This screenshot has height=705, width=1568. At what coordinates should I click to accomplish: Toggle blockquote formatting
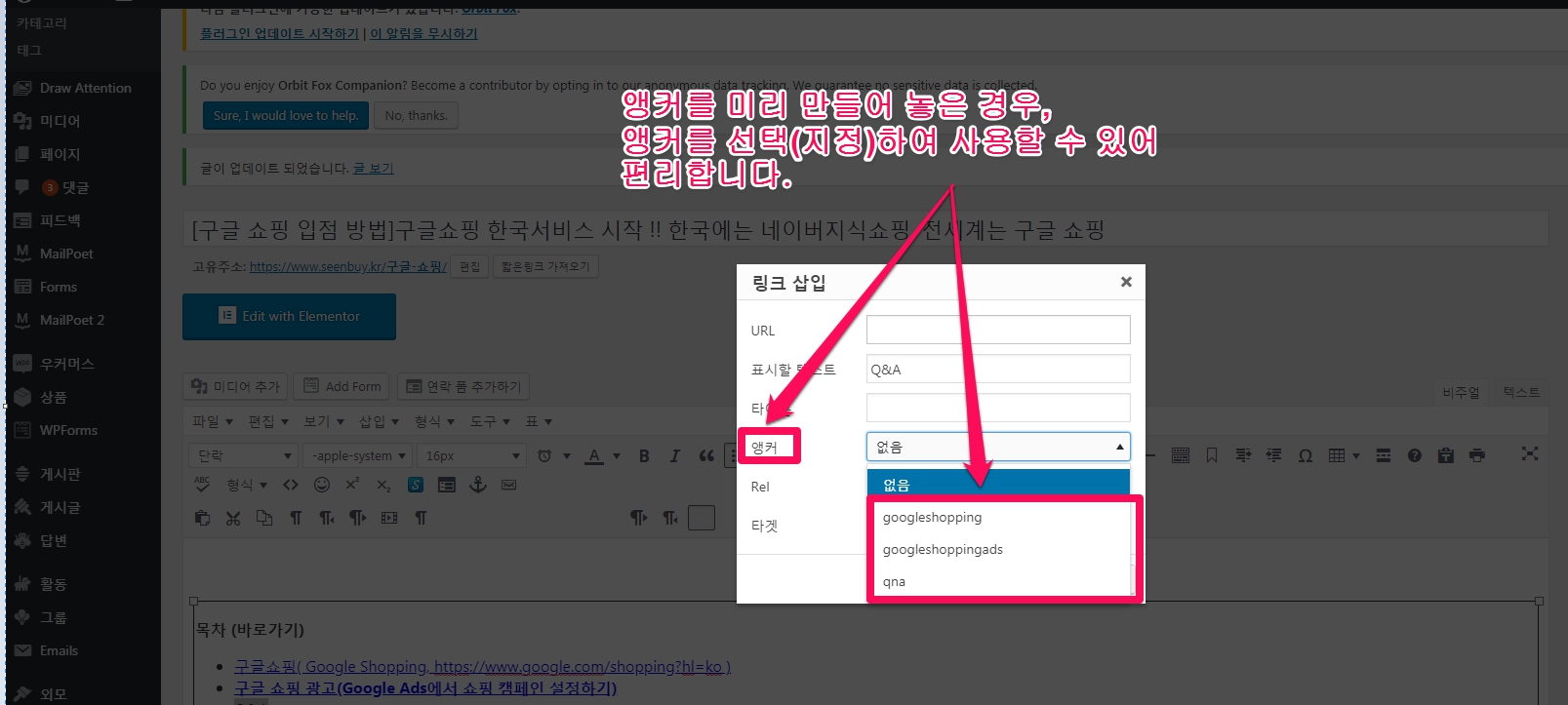click(706, 455)
